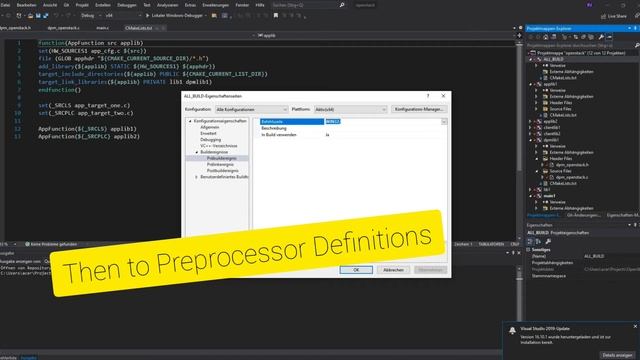Image resolution: width=640 pixels, height=360 pixels.
Task: Select VC++-Verzeichnisse in properties tree
Action: point(219,146)
